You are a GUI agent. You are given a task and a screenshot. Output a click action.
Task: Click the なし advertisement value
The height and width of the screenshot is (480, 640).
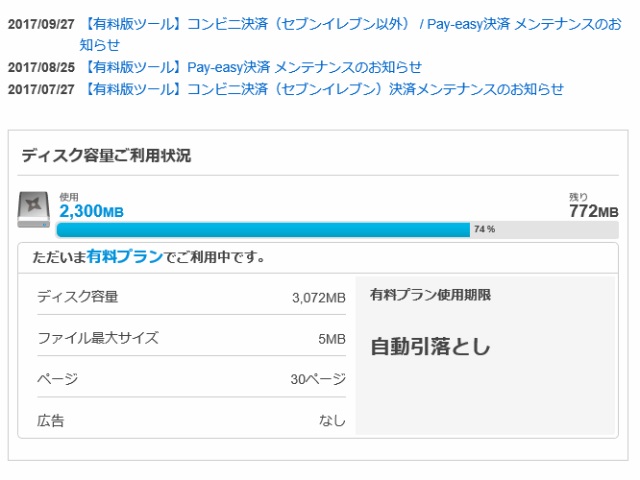[332, 421]
